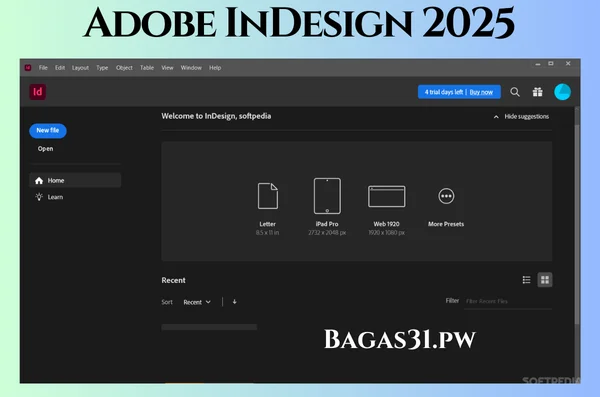Open the user profile avatar

tap(562, 92)
